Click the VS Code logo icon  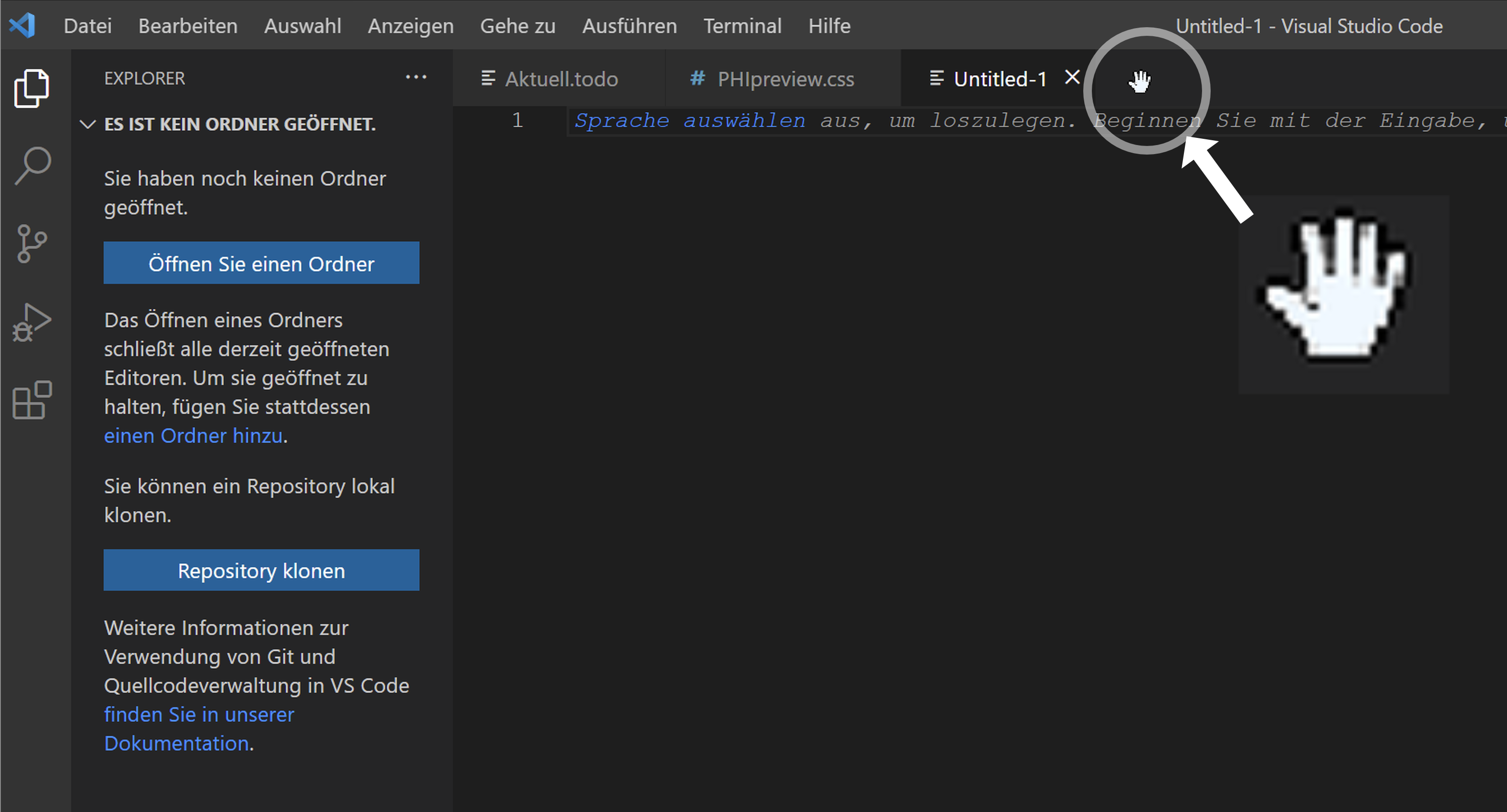click(22, 26)
